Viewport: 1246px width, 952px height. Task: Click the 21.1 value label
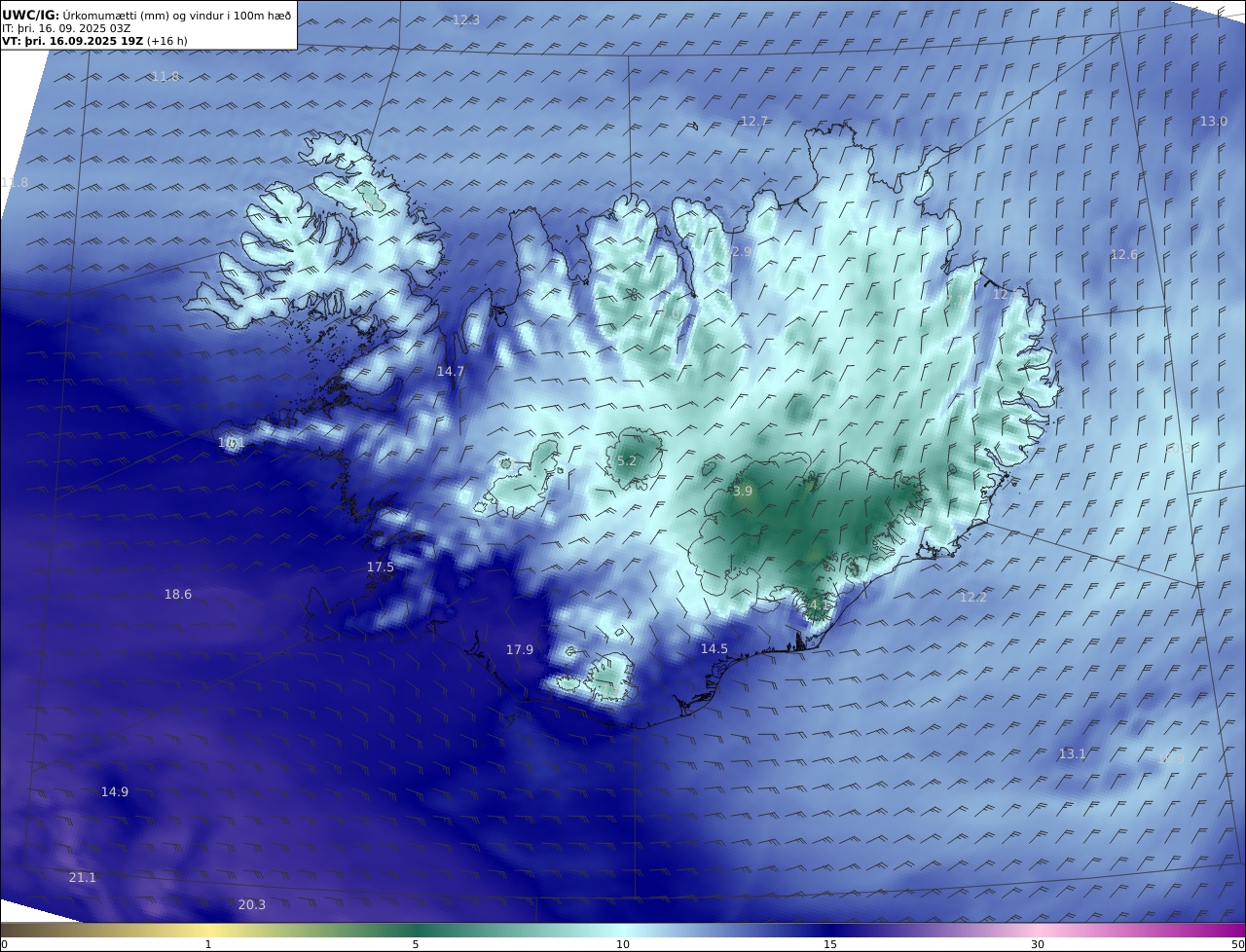pos(82,878)
